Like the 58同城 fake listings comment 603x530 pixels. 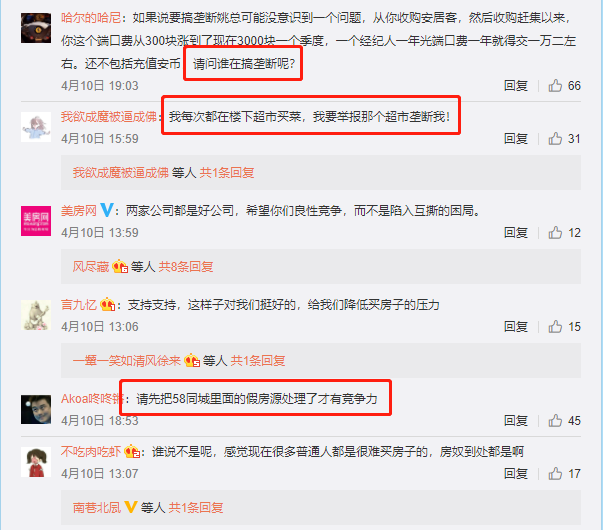(555, 420)
